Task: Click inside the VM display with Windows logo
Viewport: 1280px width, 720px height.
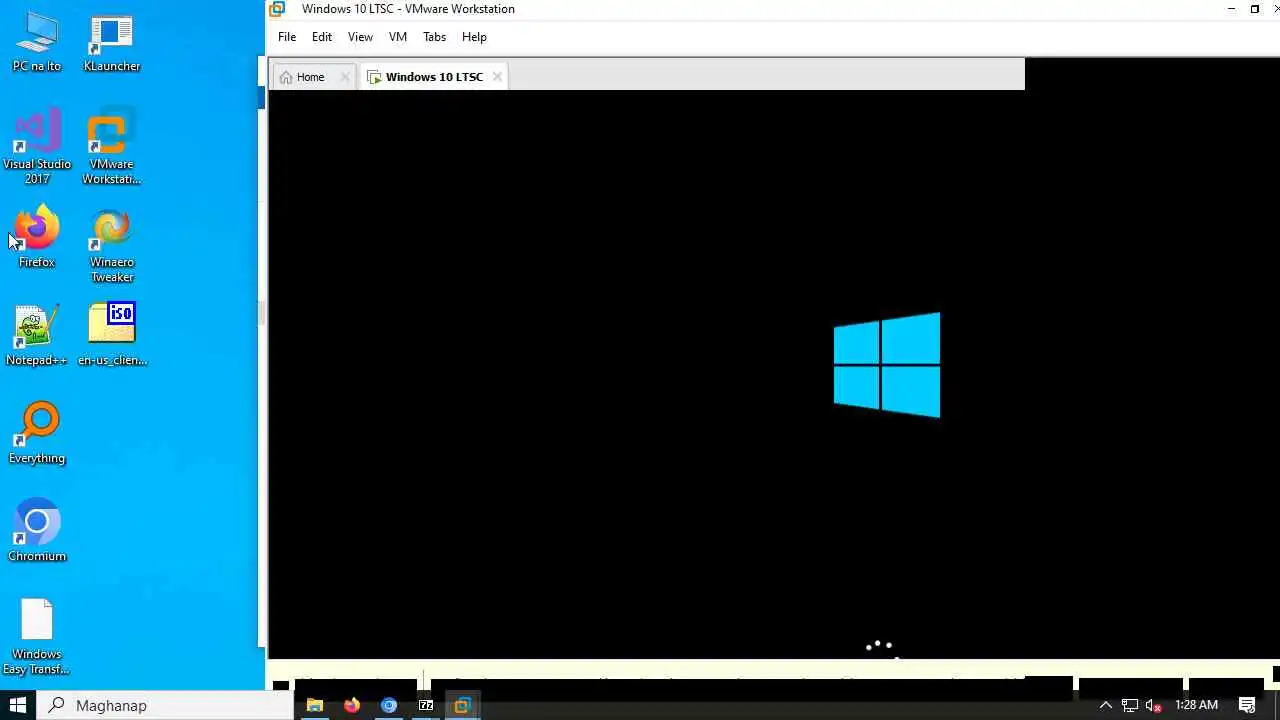Action: click(772, 374)
